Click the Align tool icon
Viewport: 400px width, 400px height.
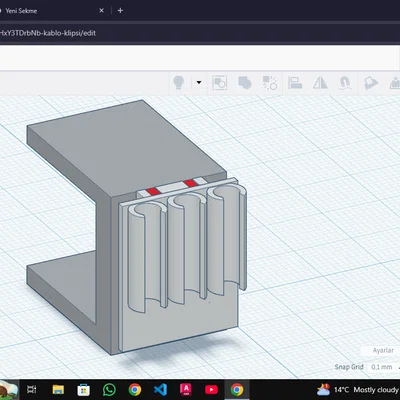(x=295, y=83)
